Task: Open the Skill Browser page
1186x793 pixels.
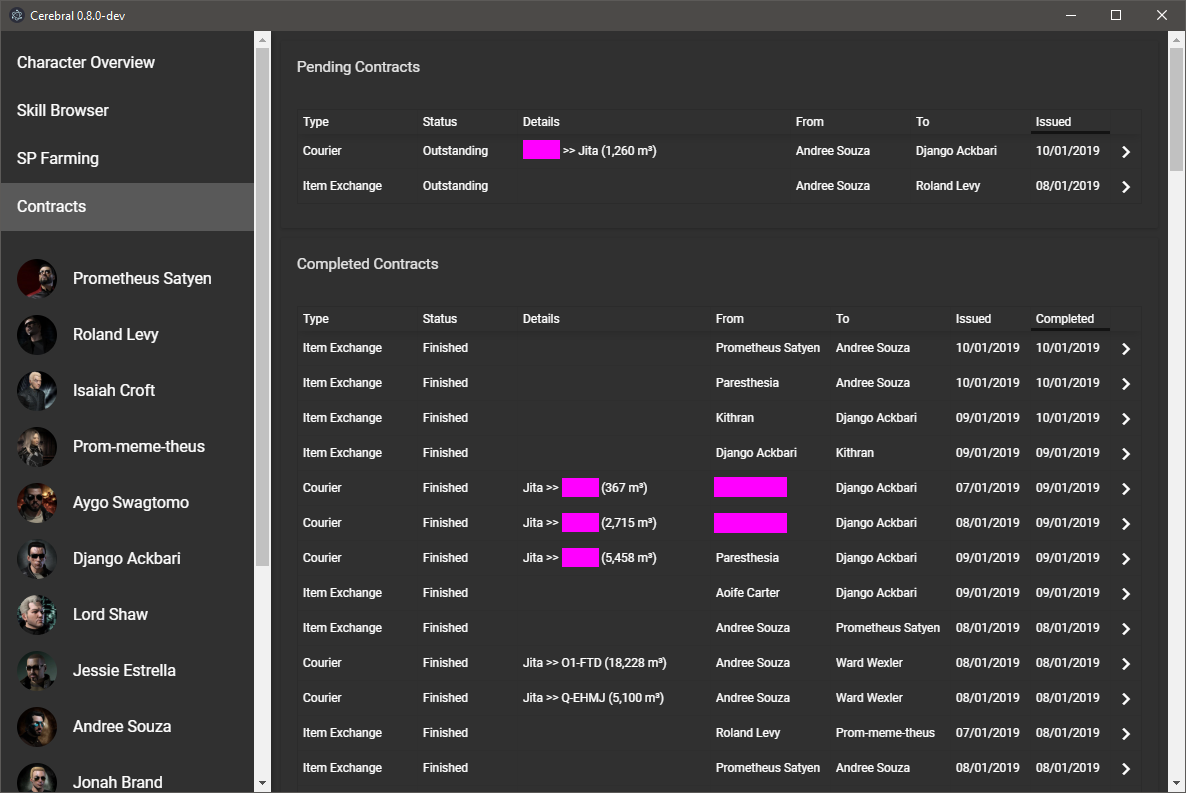Action: [127, 110]
